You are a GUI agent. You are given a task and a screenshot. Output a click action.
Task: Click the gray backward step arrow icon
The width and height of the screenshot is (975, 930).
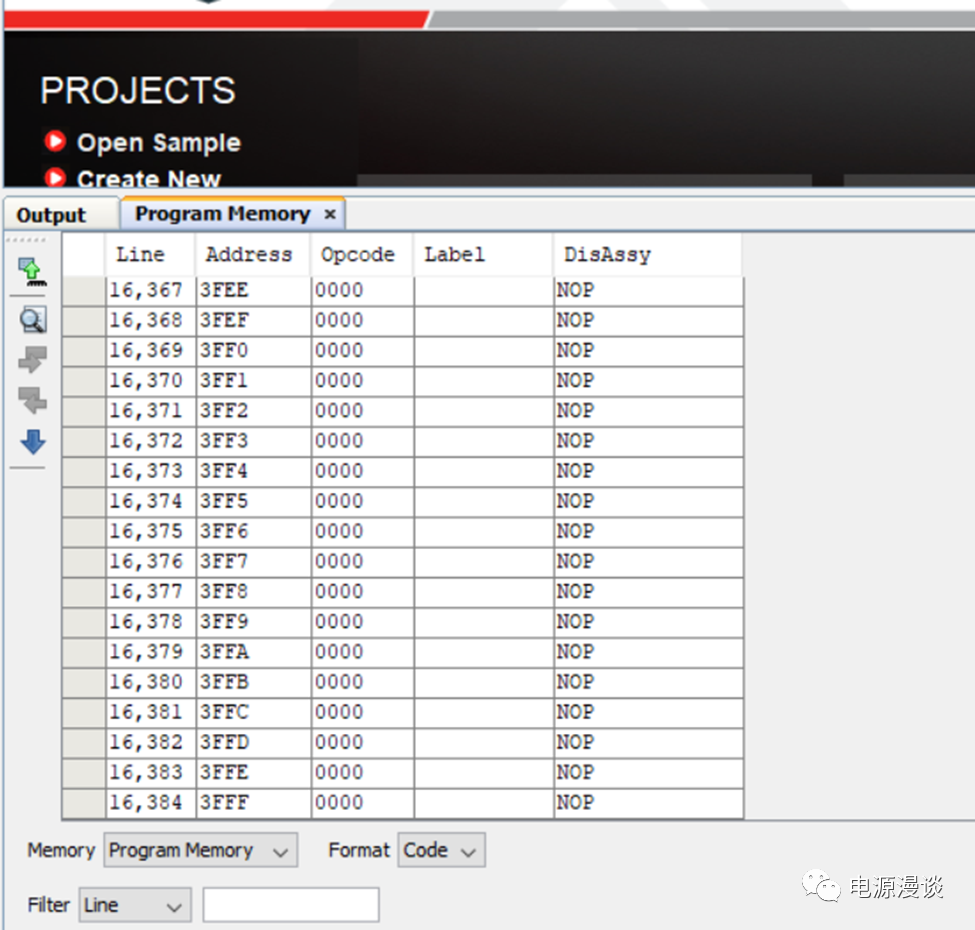pos(33,401)
